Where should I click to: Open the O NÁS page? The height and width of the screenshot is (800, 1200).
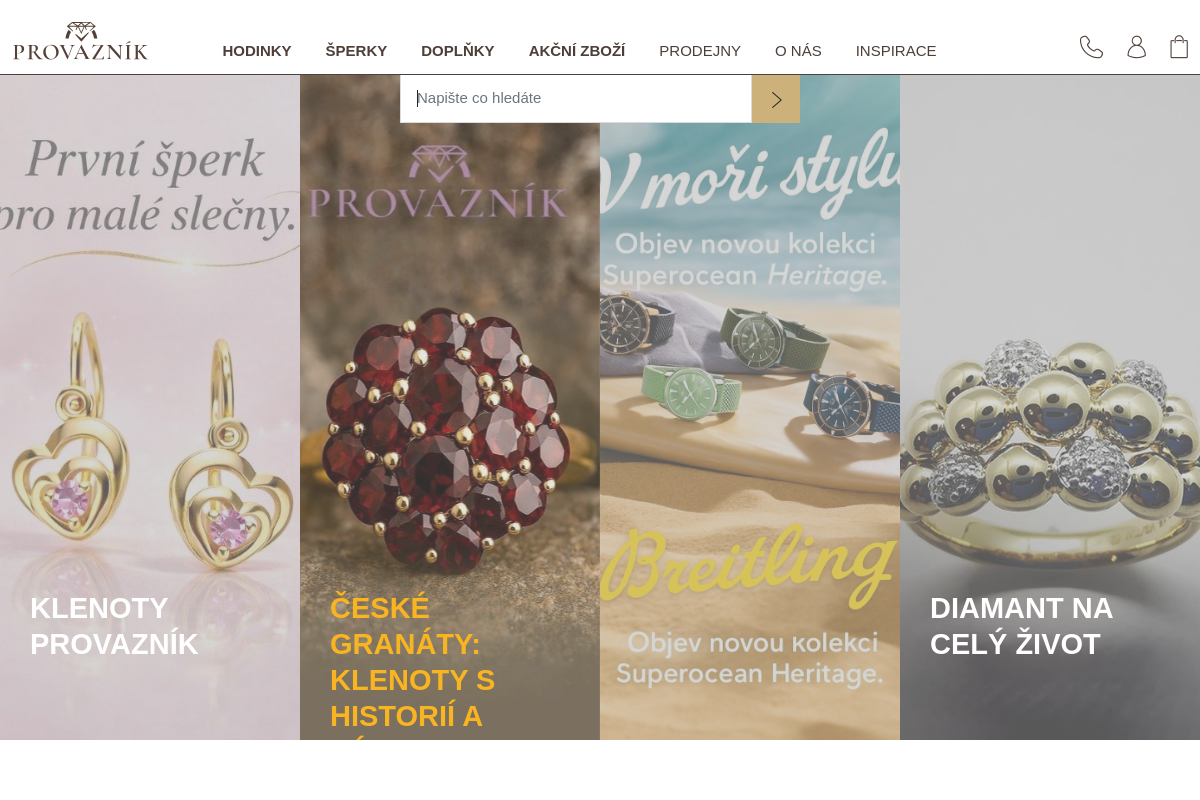798,51
